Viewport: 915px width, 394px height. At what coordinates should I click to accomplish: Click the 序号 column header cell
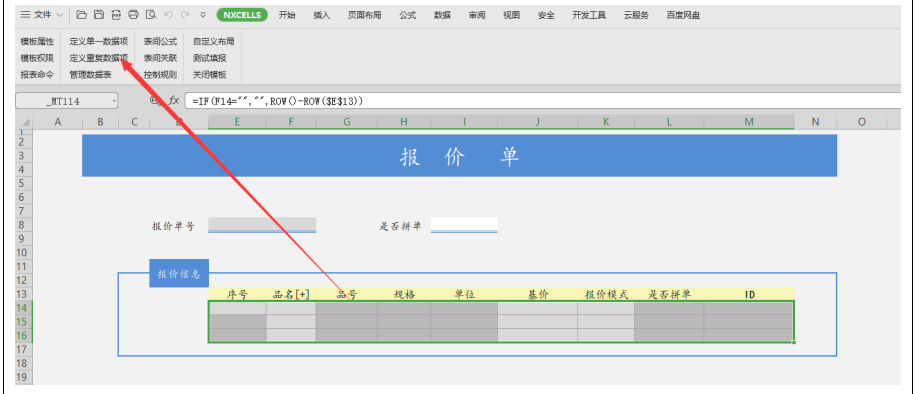click(x=237, y=294)
